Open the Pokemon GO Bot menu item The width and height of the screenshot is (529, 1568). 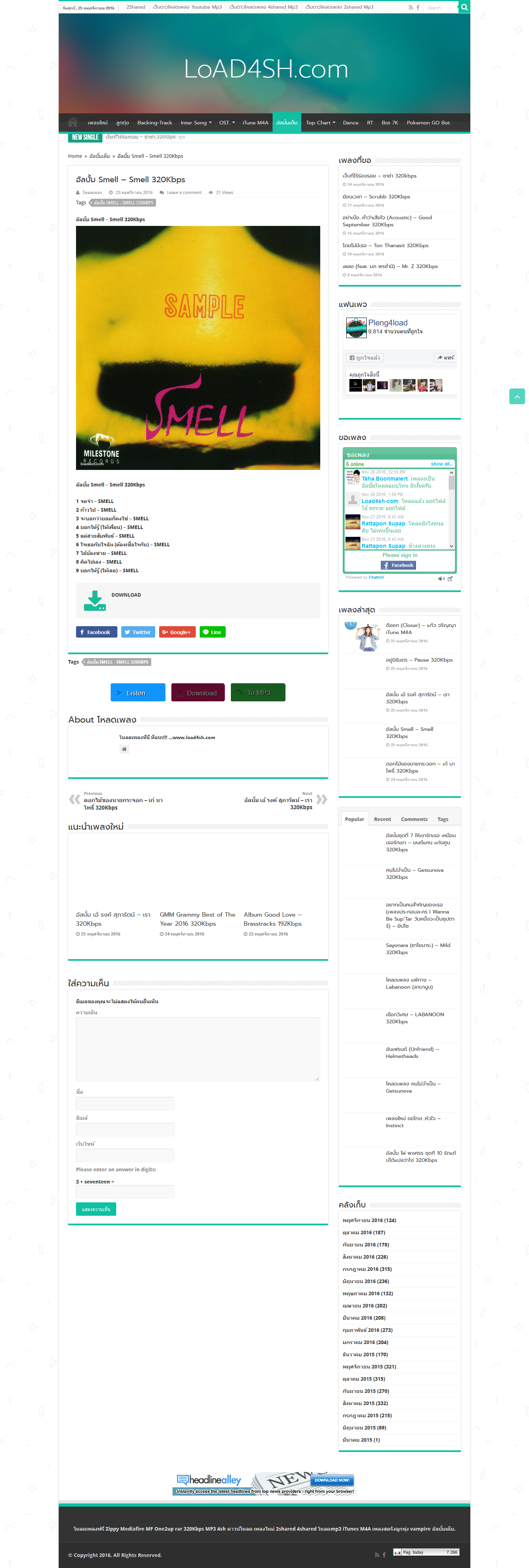(x=428, y=122)
